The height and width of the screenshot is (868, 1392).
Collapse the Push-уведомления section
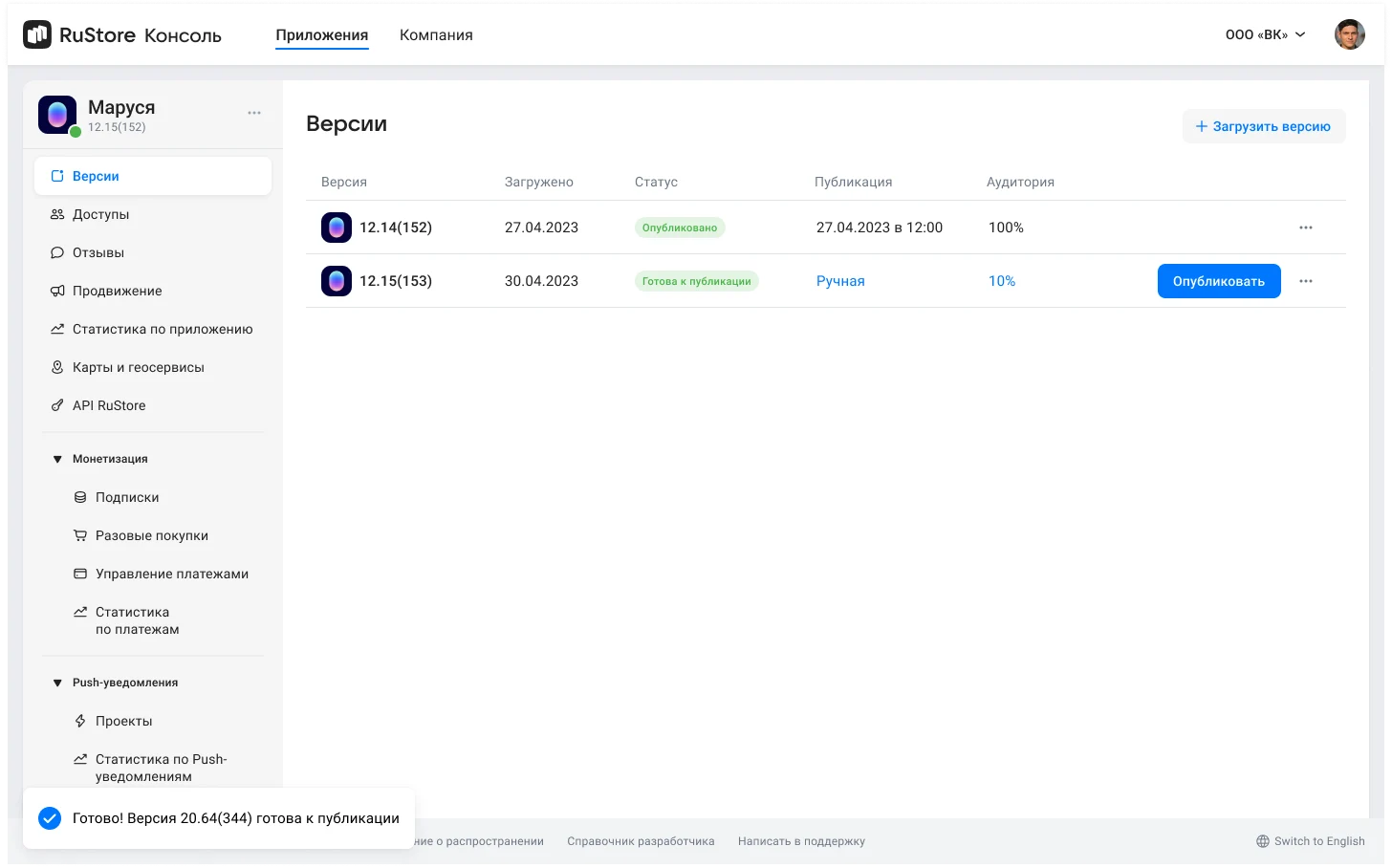coord(57,683)
